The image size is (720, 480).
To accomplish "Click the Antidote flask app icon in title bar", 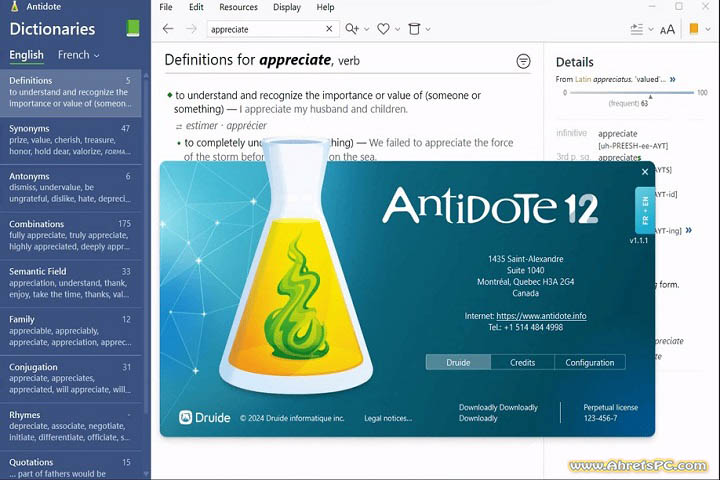I will 15,6.
